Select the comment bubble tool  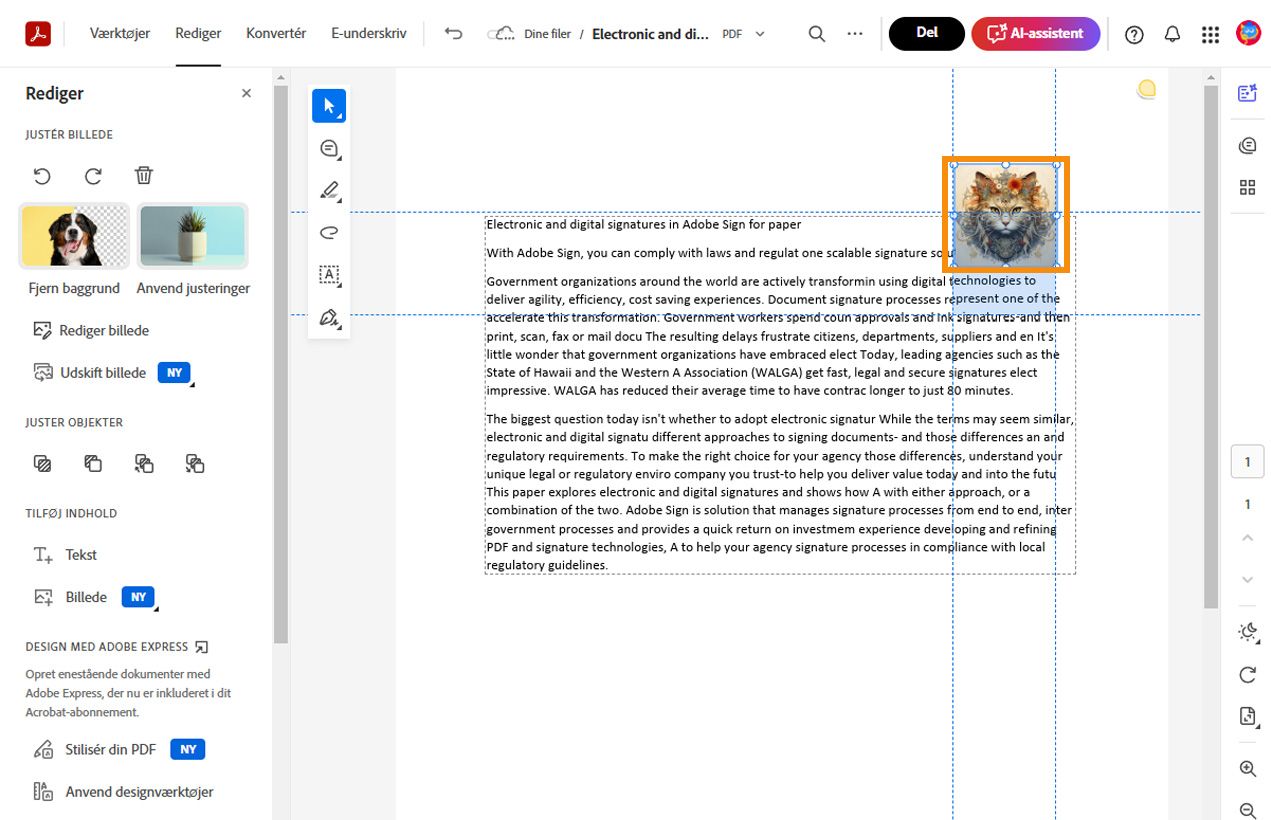coord(329,149)
